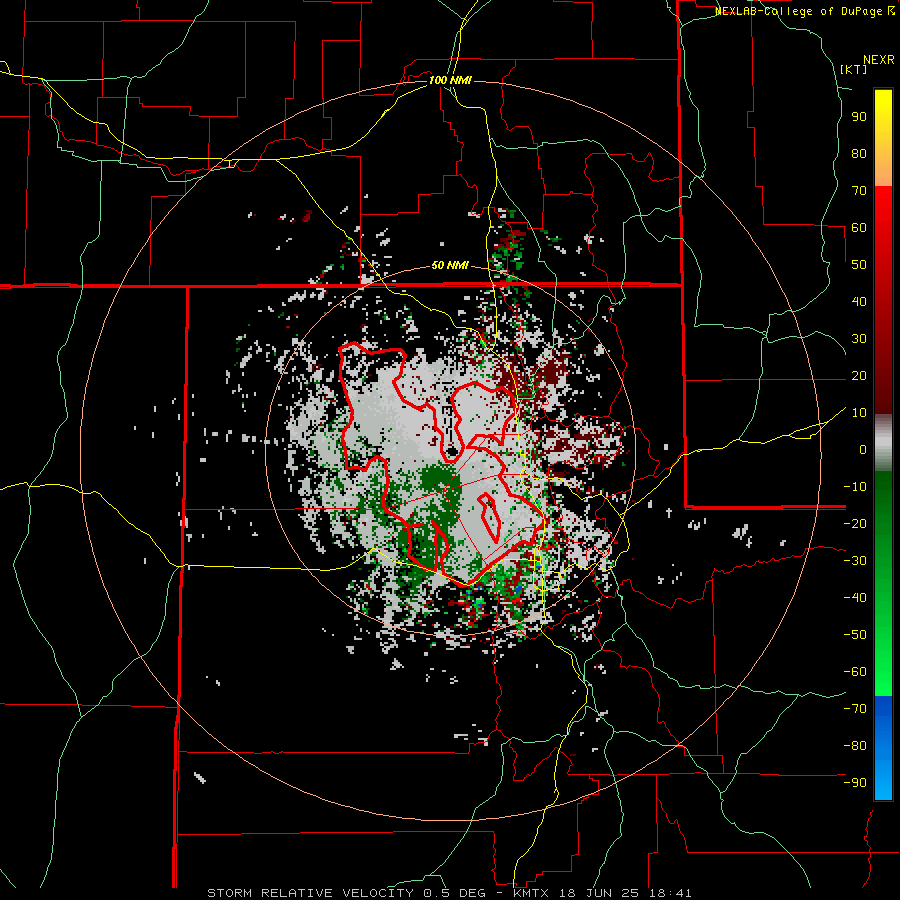This screenshot has height=900, width=900.
Task: Click the [KT] units label
Action: pyautogui.click(x=854, y=69)
